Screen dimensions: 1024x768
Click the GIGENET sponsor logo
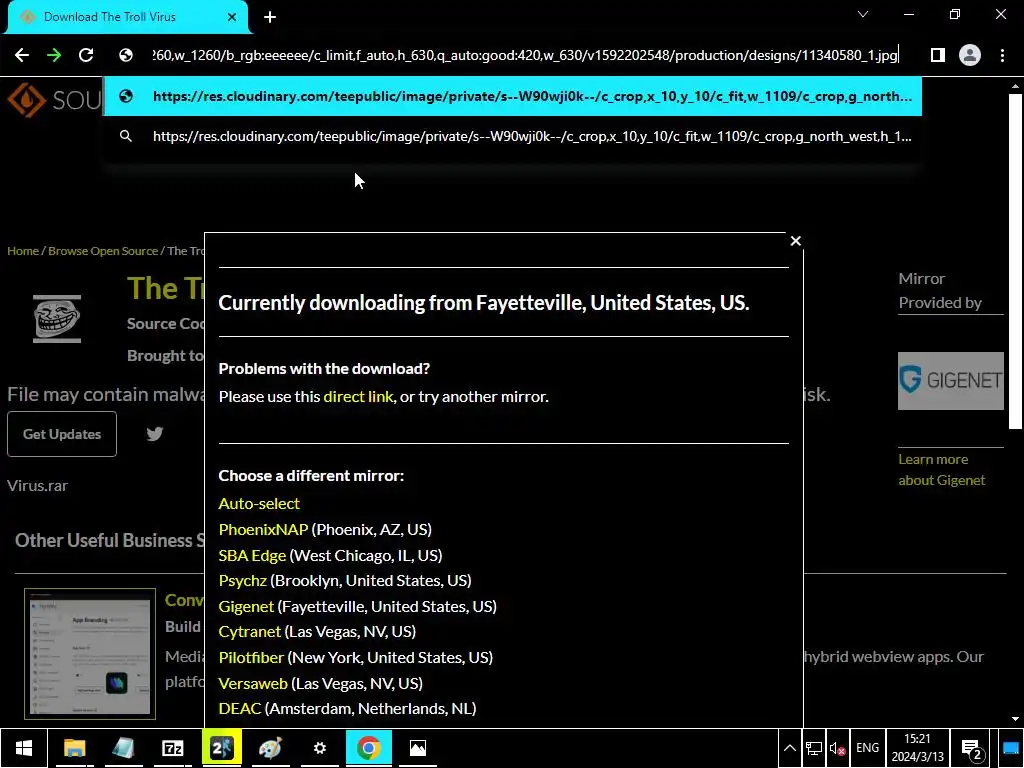[x=950, y=381]
